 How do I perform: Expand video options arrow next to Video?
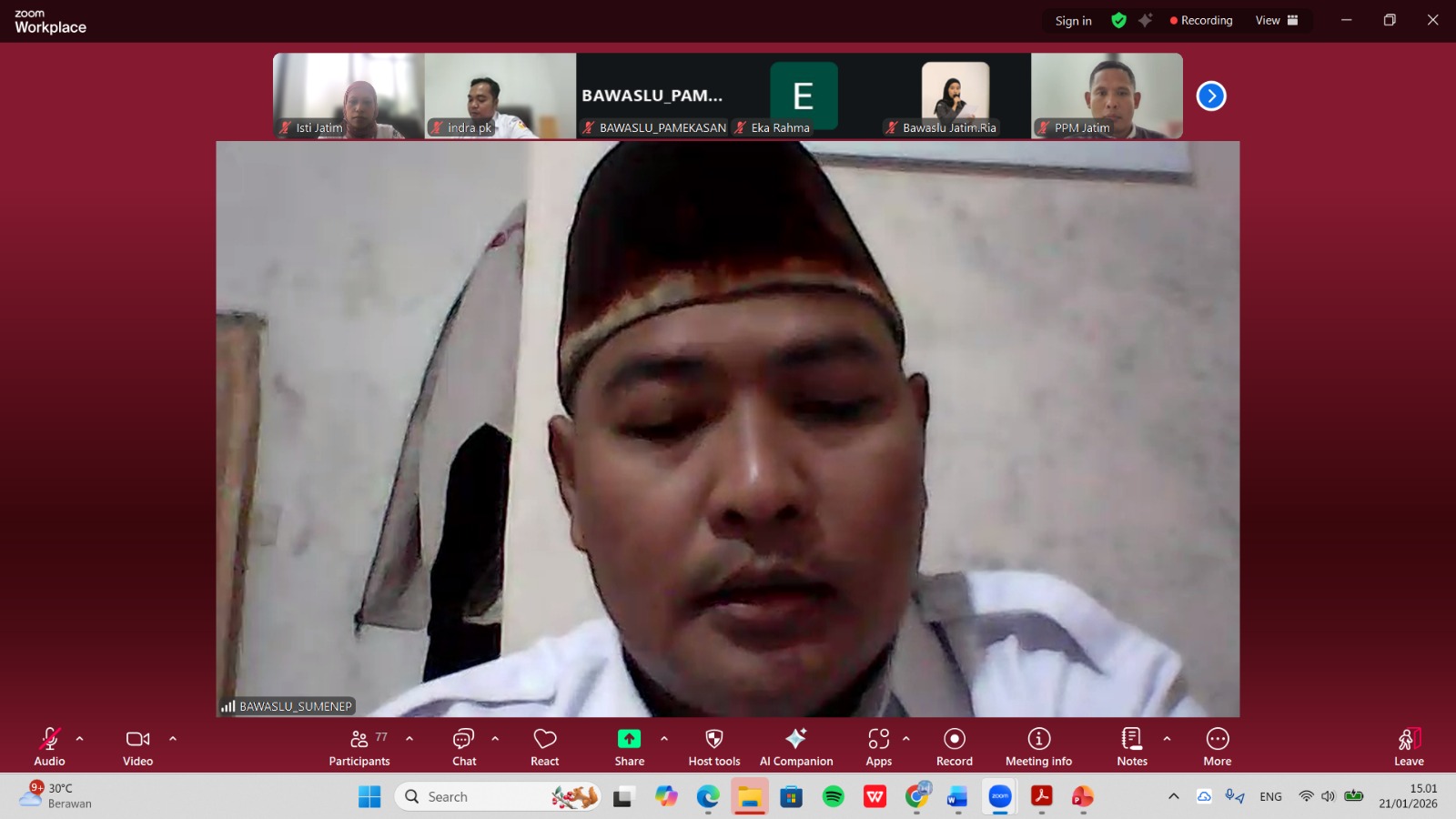(173, 739)
